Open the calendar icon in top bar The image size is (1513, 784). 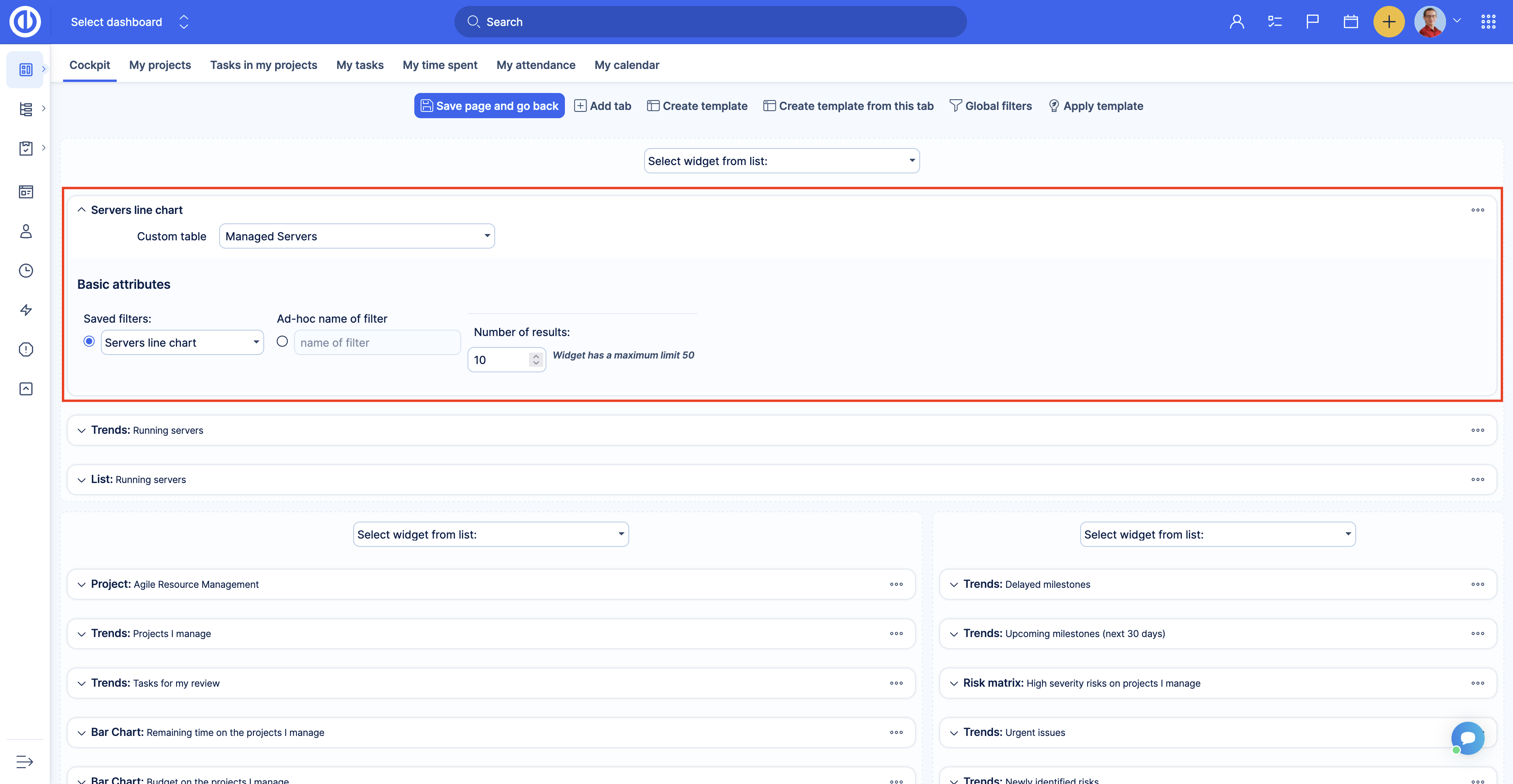(x=1350, y=22)
